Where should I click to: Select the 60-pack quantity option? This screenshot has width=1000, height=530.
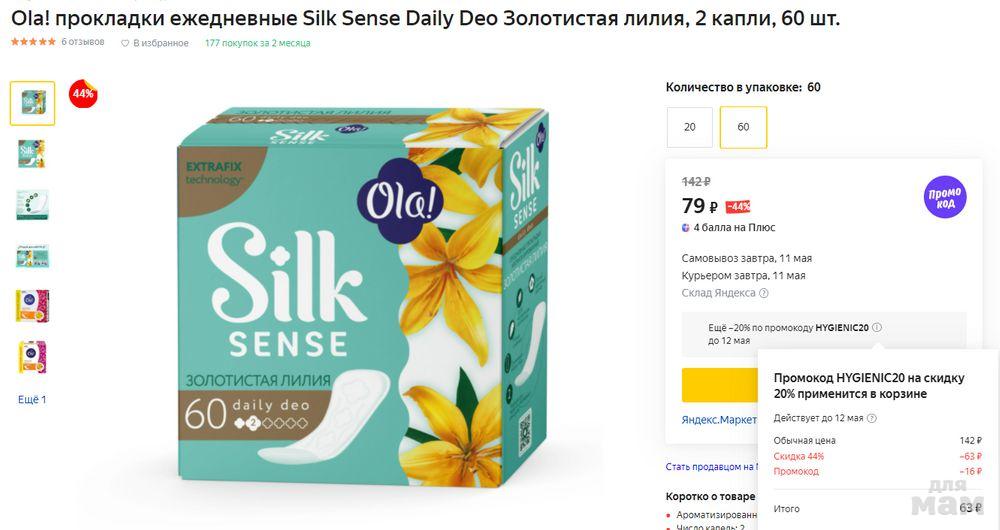point(743,127)
